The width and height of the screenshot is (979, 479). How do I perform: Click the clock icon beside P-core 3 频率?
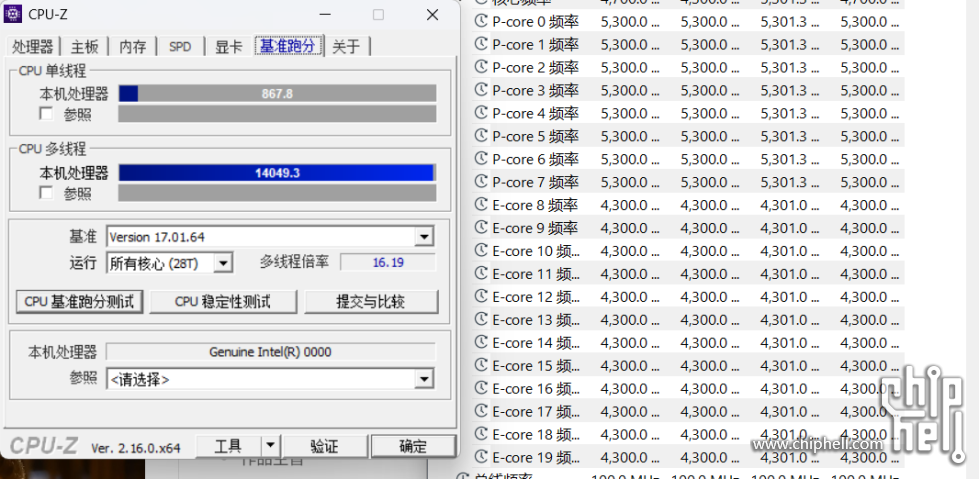click(x=481, y=91)
